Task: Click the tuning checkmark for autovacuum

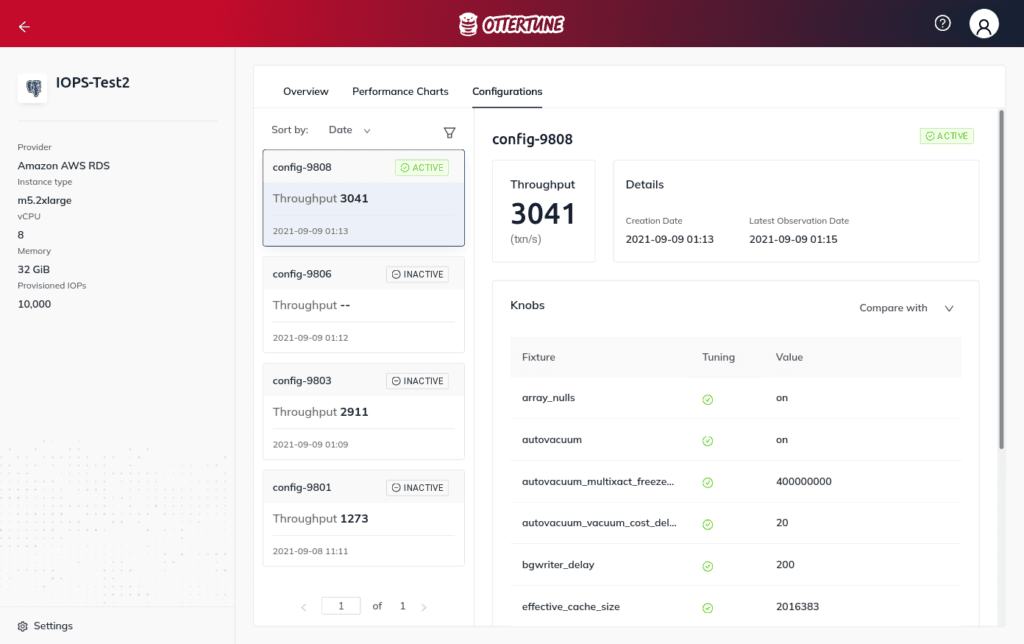Action: 707,441
